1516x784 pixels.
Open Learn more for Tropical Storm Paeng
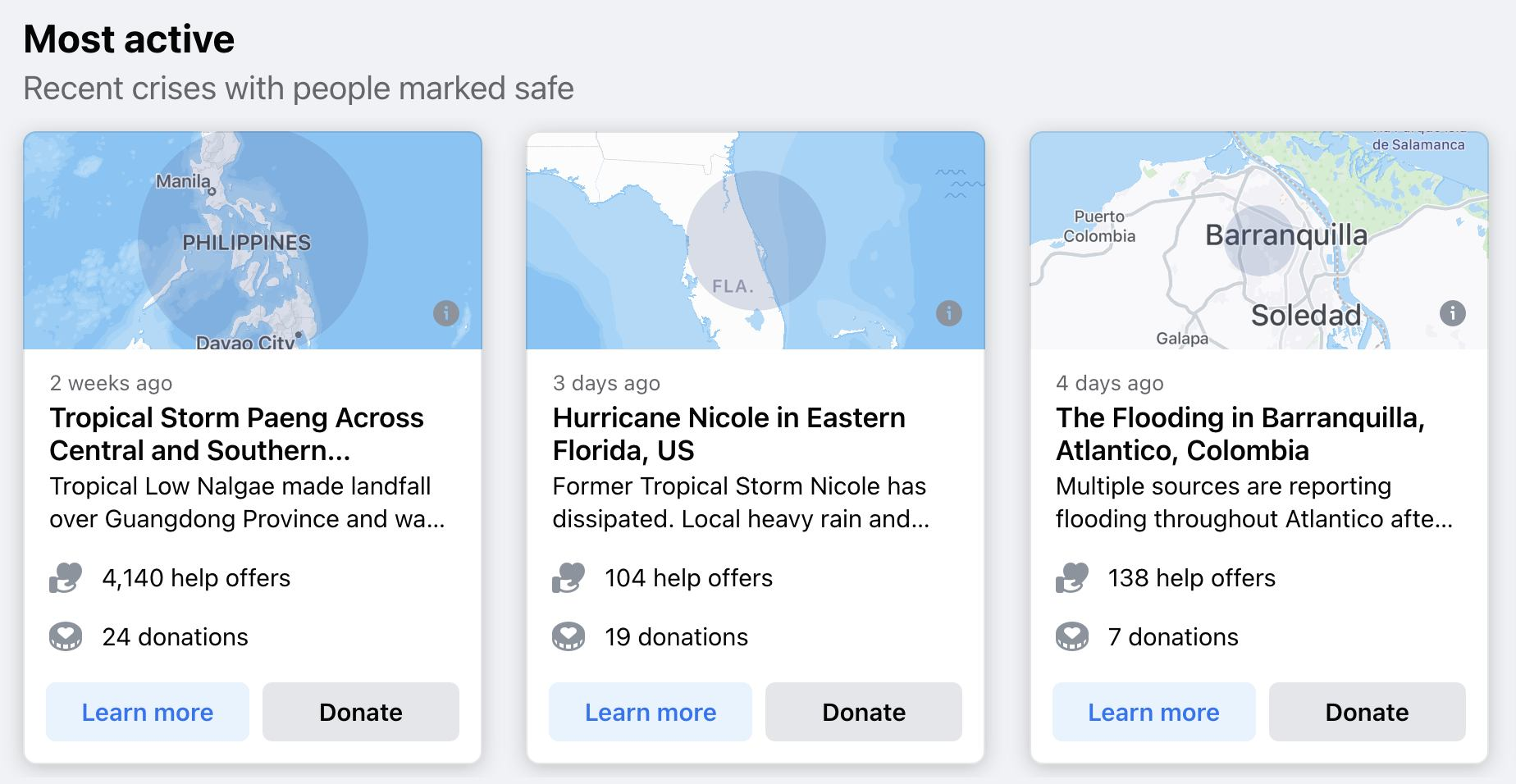click(147, 712)
